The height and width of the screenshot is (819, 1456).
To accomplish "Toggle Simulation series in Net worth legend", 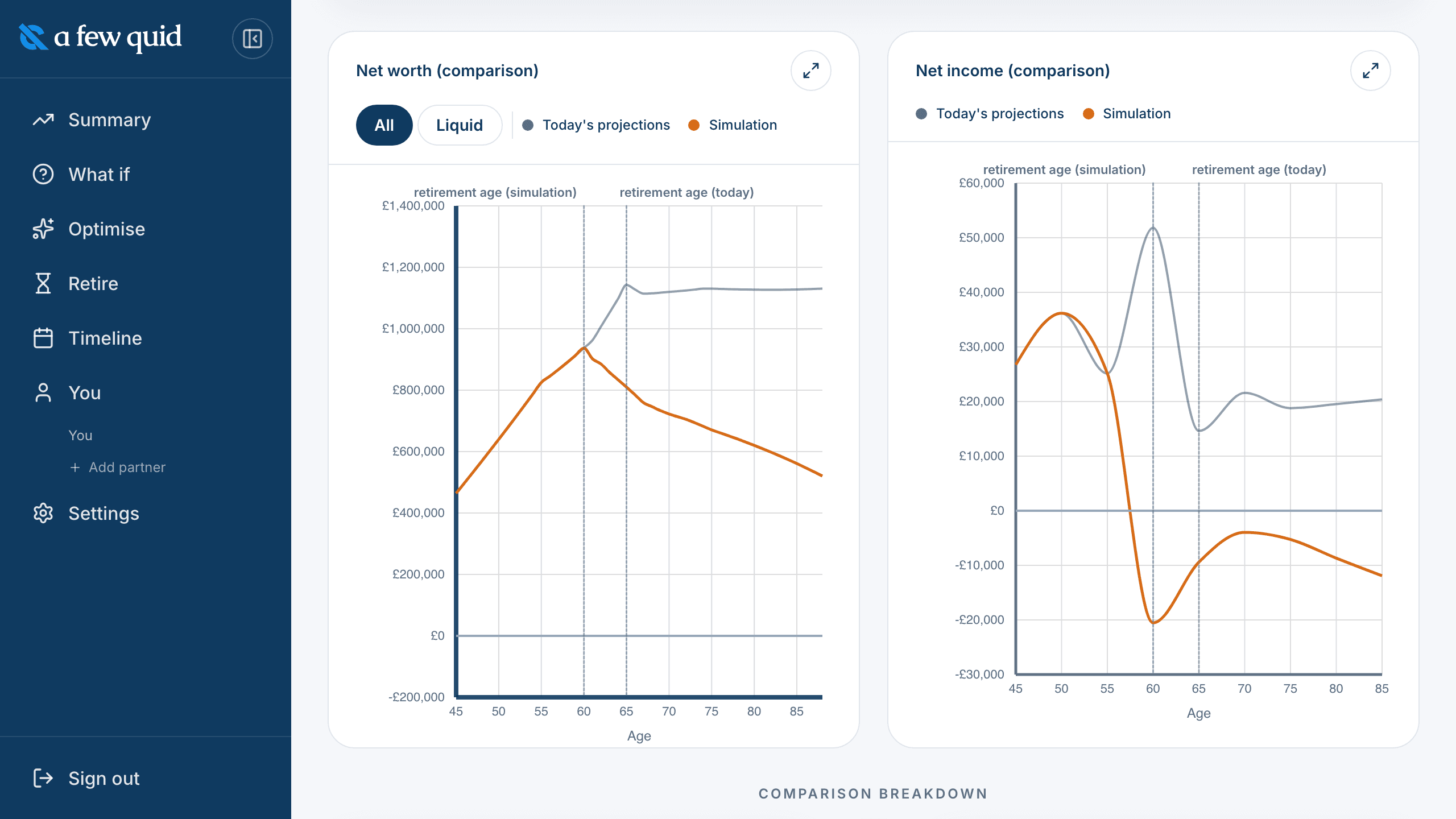I will [733, 125].
